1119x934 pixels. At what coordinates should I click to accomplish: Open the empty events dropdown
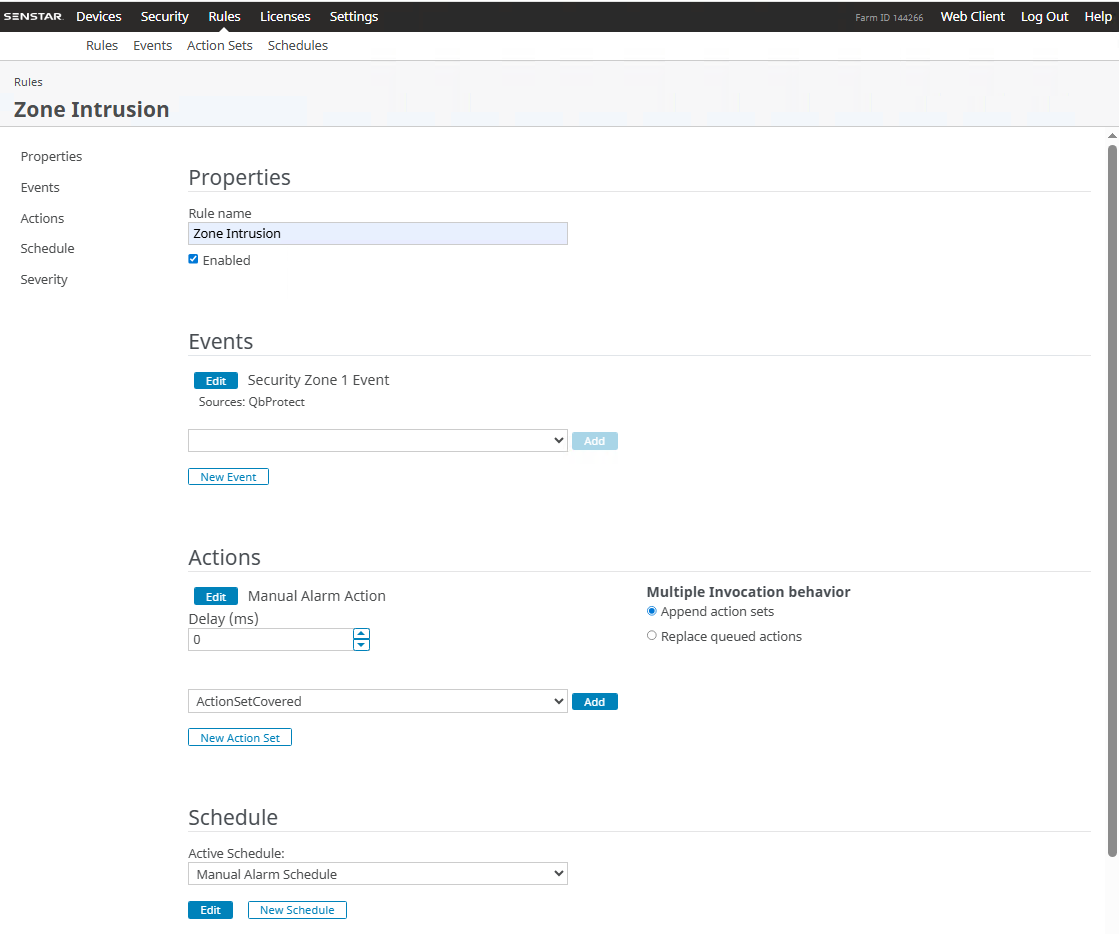point(377,441)
